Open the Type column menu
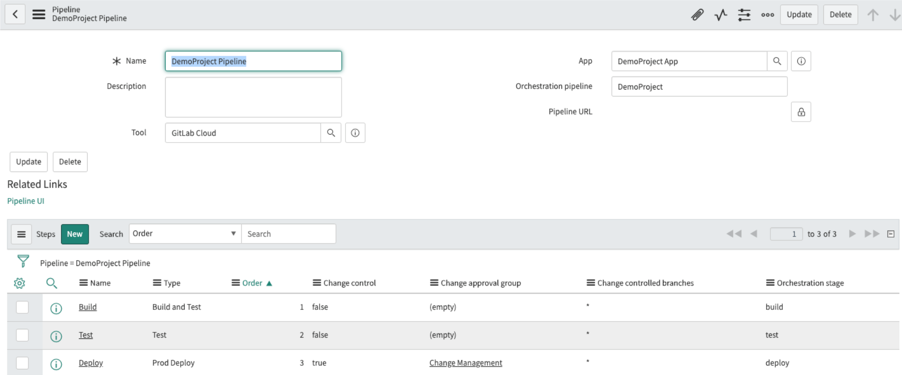The width and height of the screenshot is (902, 375). coord(157,283)
